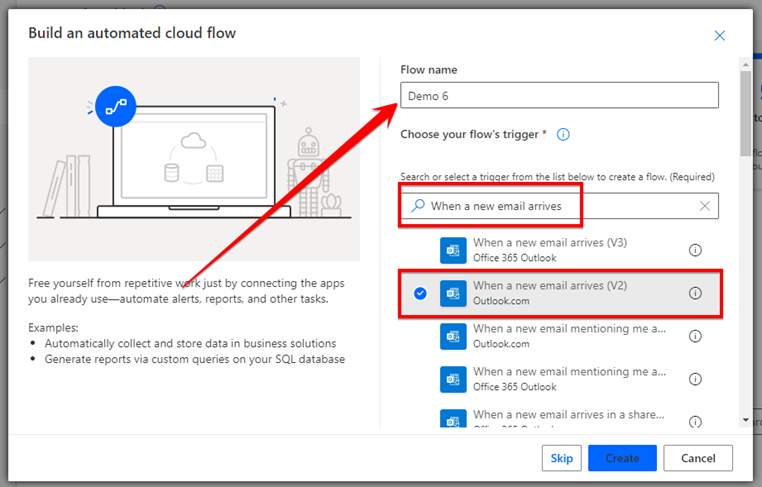Click the magnifier icon in trigger search
Screen dimensions: 762x487
[417, 206]
